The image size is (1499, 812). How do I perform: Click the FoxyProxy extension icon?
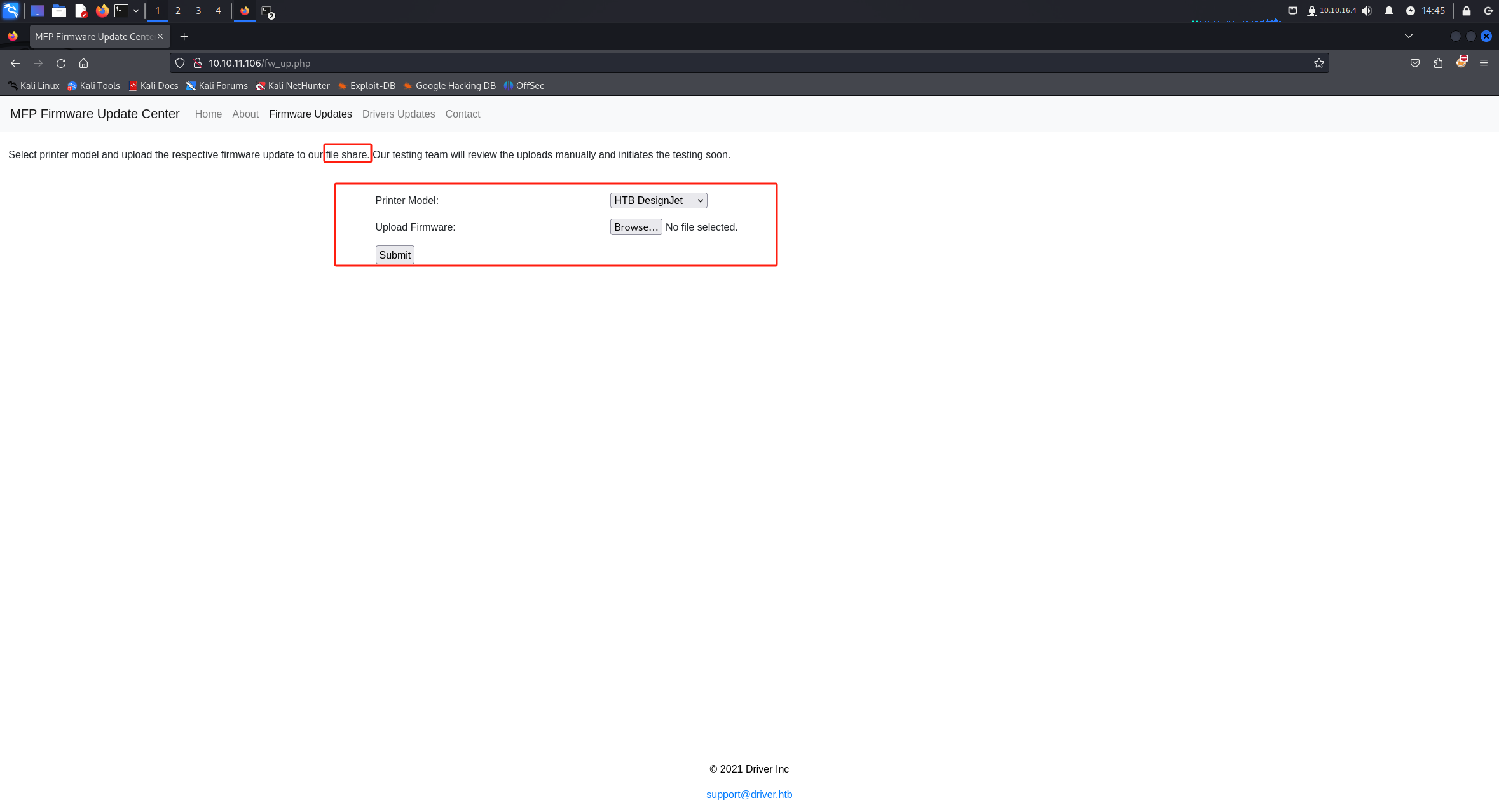[1461, 62]
